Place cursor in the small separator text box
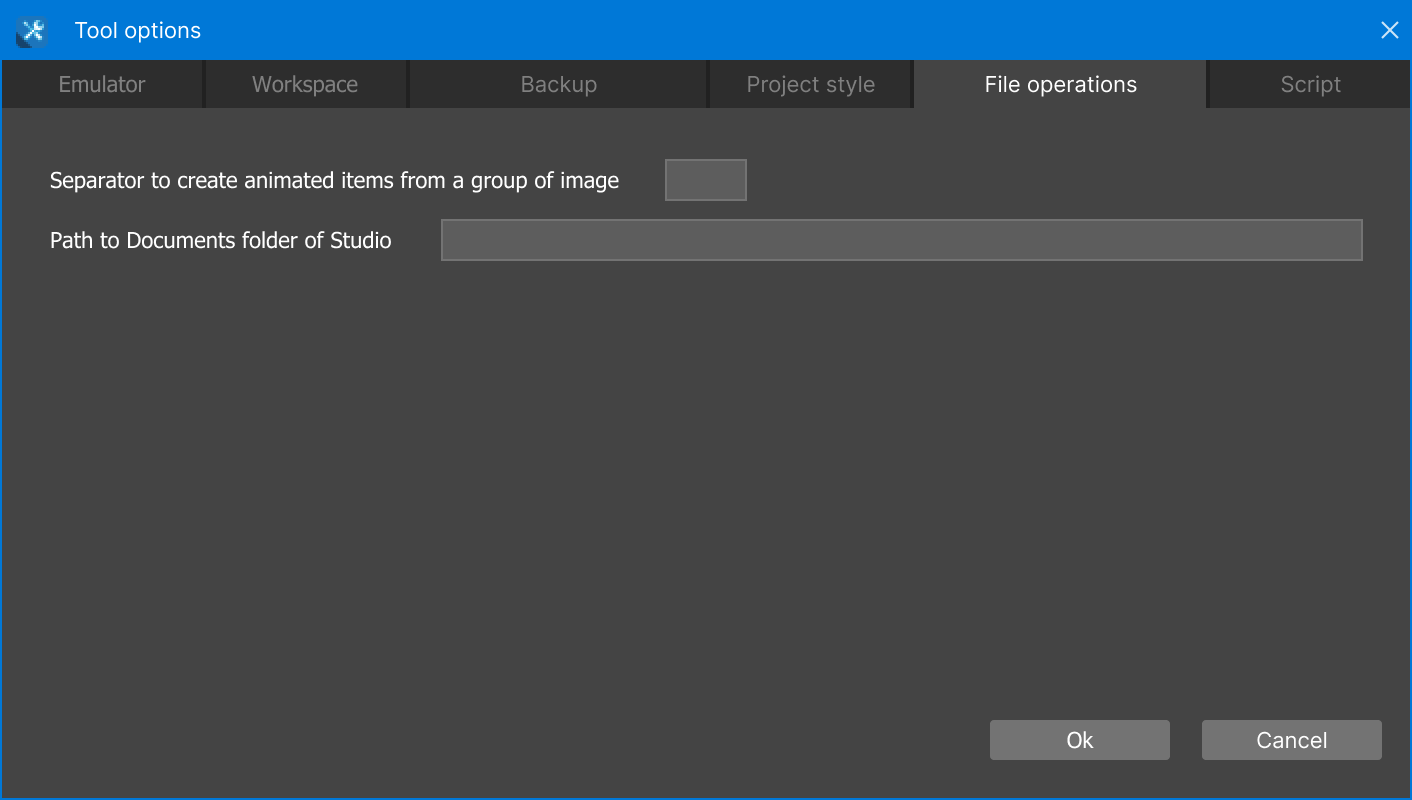This screenshot has width=1412, height=800. (706, 180)
